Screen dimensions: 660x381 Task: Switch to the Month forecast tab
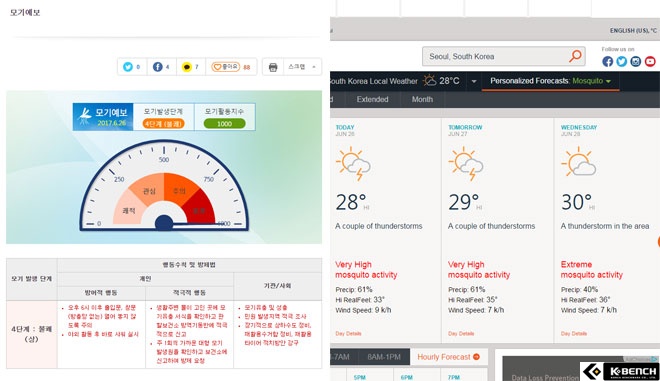pos(422,99)
